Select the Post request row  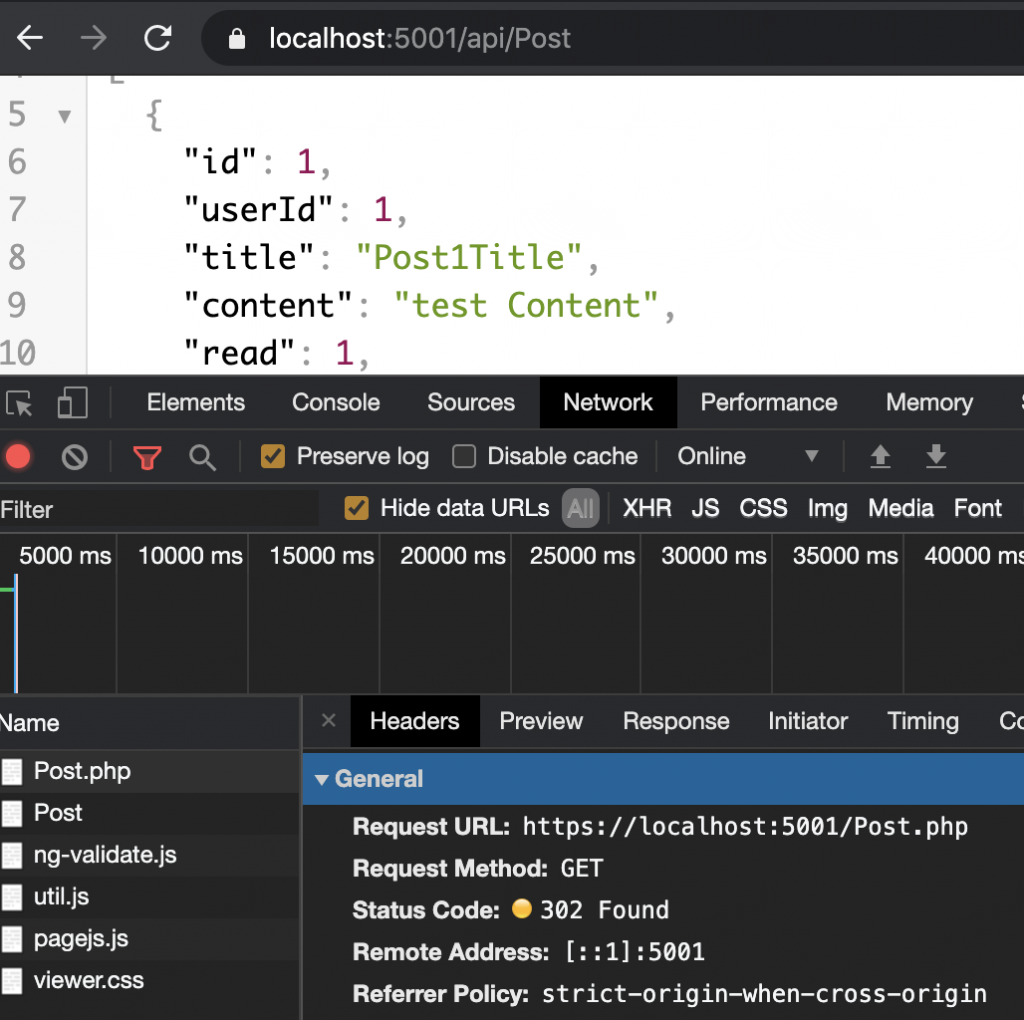150,813
